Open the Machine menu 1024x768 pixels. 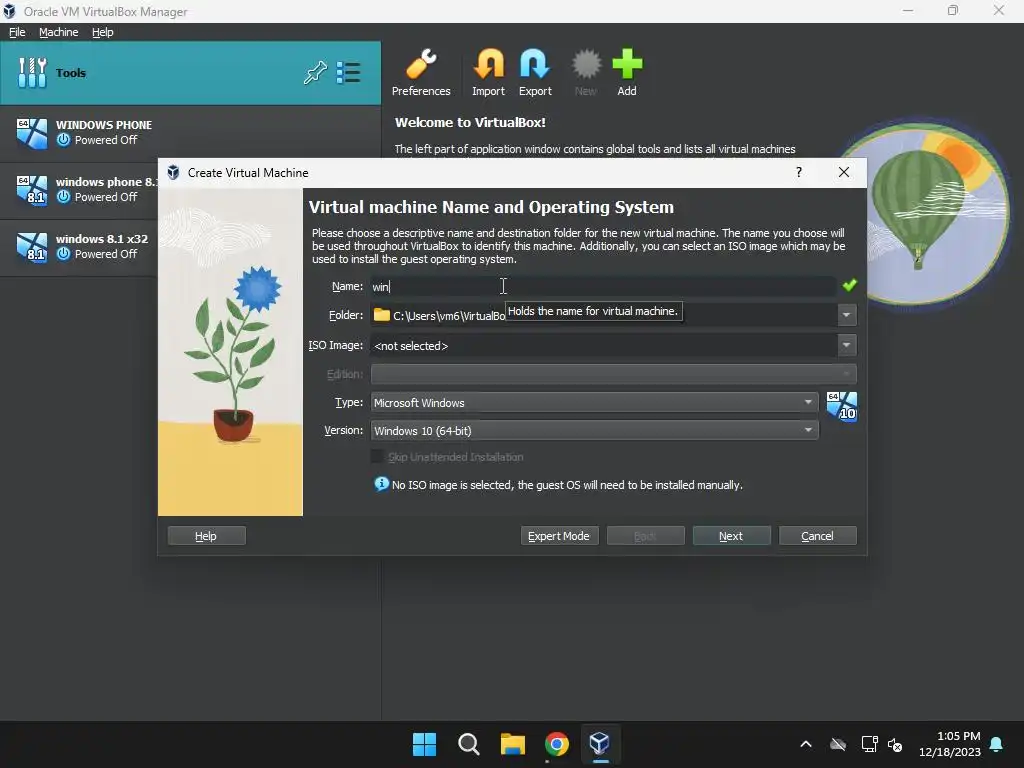(x=58, y=32)
